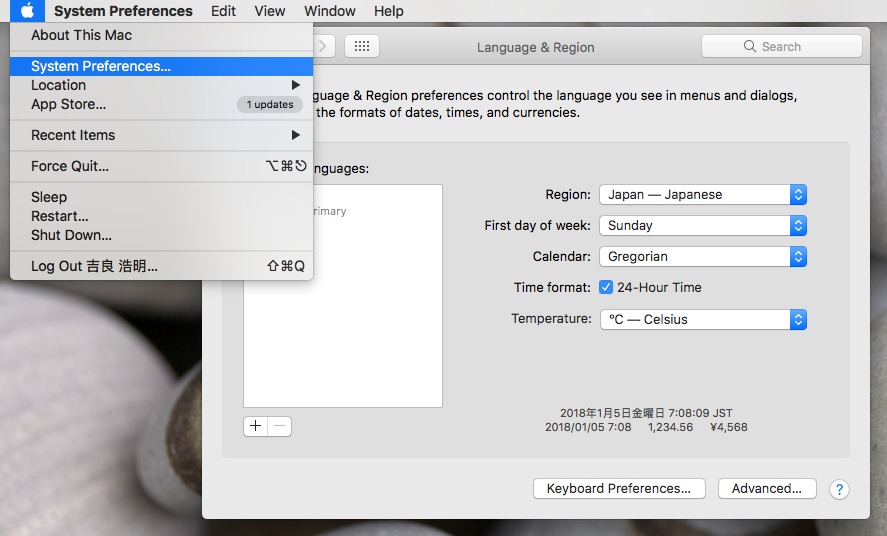Image resolution: width=887 pixels, height=536 pixels.
Task: Click the Language & Region window title
Action: pyautogui.click(x=536, y=47)
